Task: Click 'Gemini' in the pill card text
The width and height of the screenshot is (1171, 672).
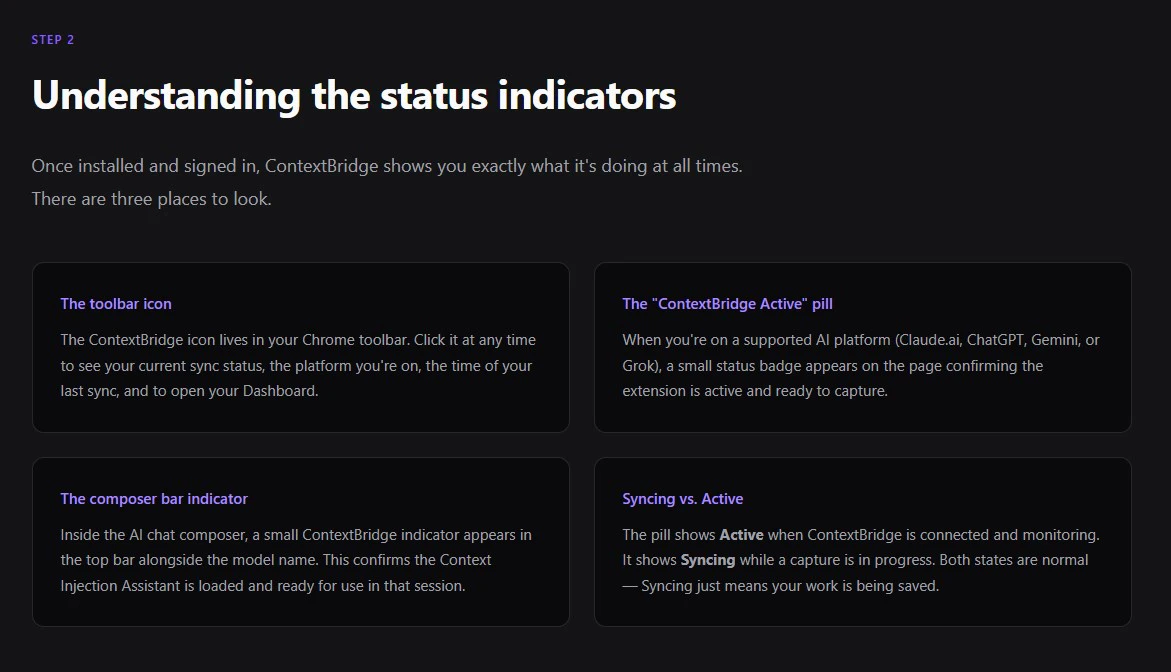Action: click(x=1054, y=340)
